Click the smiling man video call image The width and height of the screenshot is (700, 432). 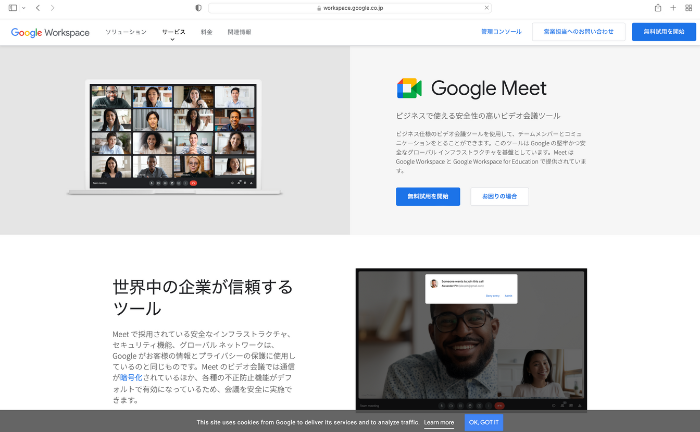(471, 339)
